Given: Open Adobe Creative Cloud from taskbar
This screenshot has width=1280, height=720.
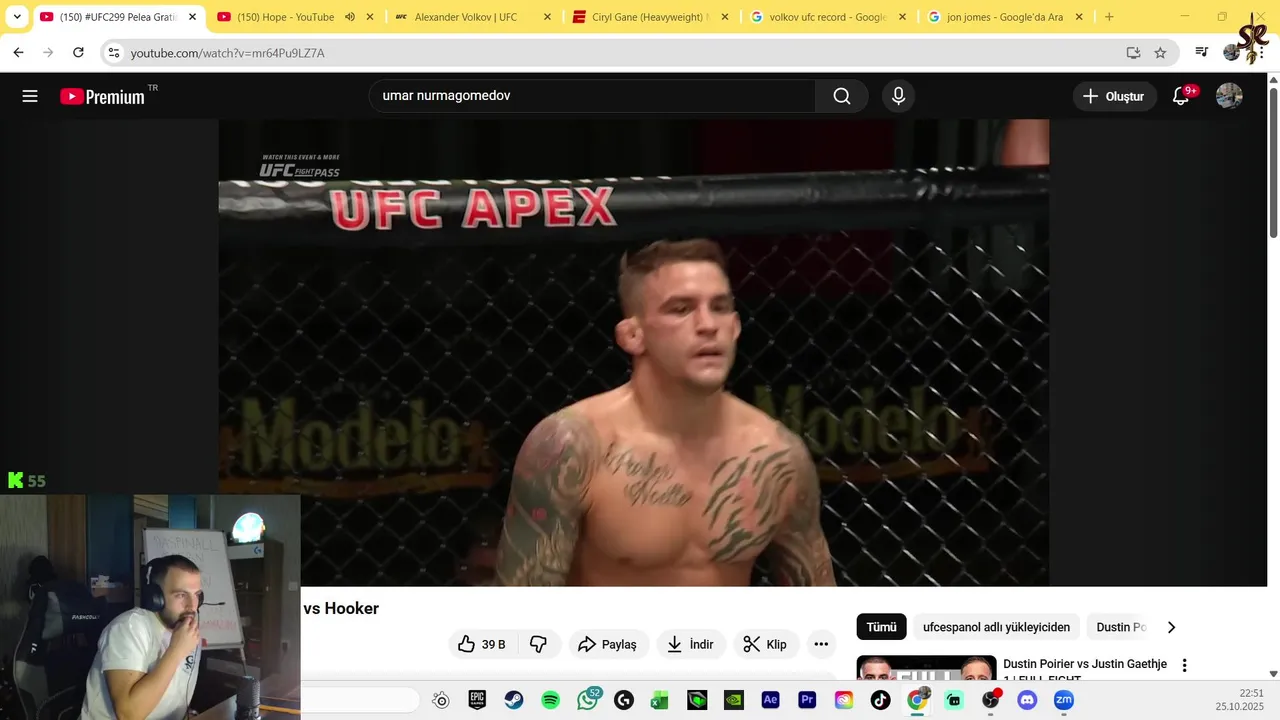Looking at the screenshot, I should click(844, 700).
